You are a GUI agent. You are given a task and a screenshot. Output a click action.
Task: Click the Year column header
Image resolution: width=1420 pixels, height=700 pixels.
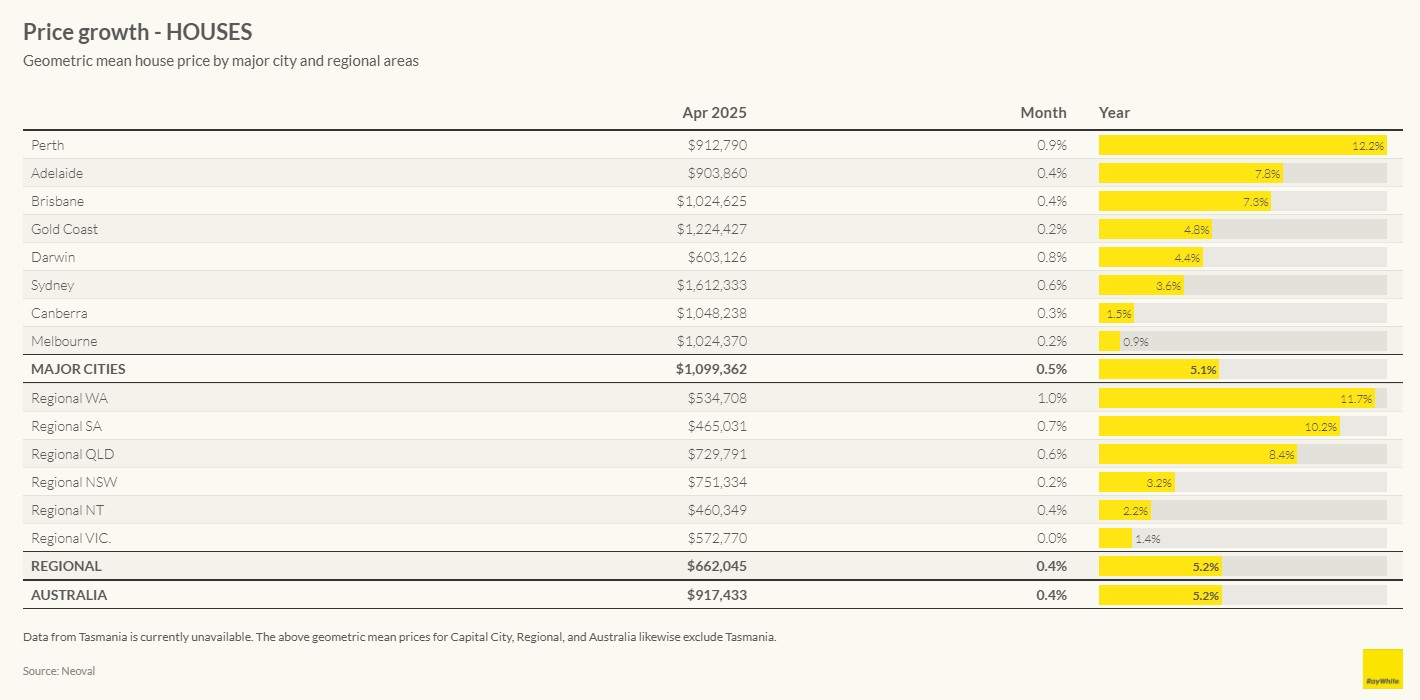pos(1114,113)
